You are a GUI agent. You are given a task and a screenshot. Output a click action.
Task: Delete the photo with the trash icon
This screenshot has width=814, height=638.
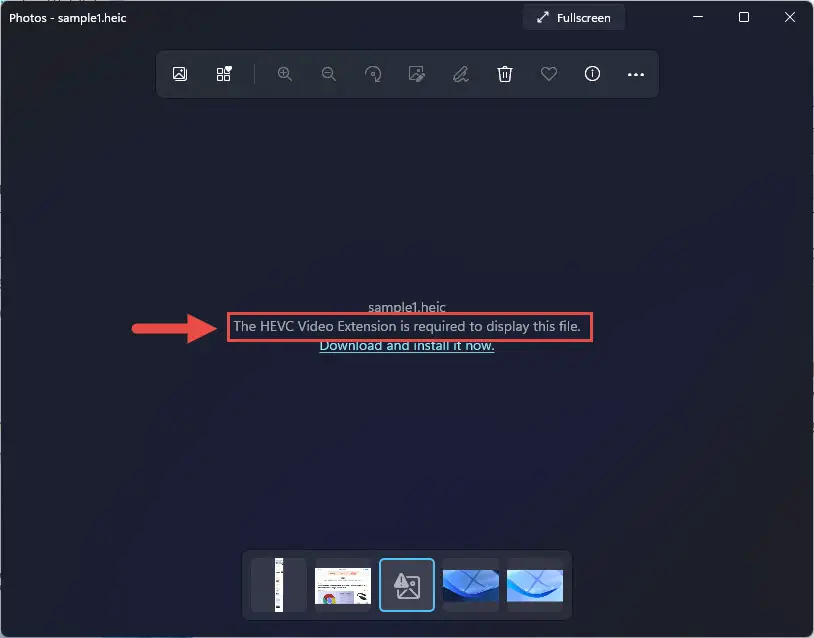[x=505, y=74]
